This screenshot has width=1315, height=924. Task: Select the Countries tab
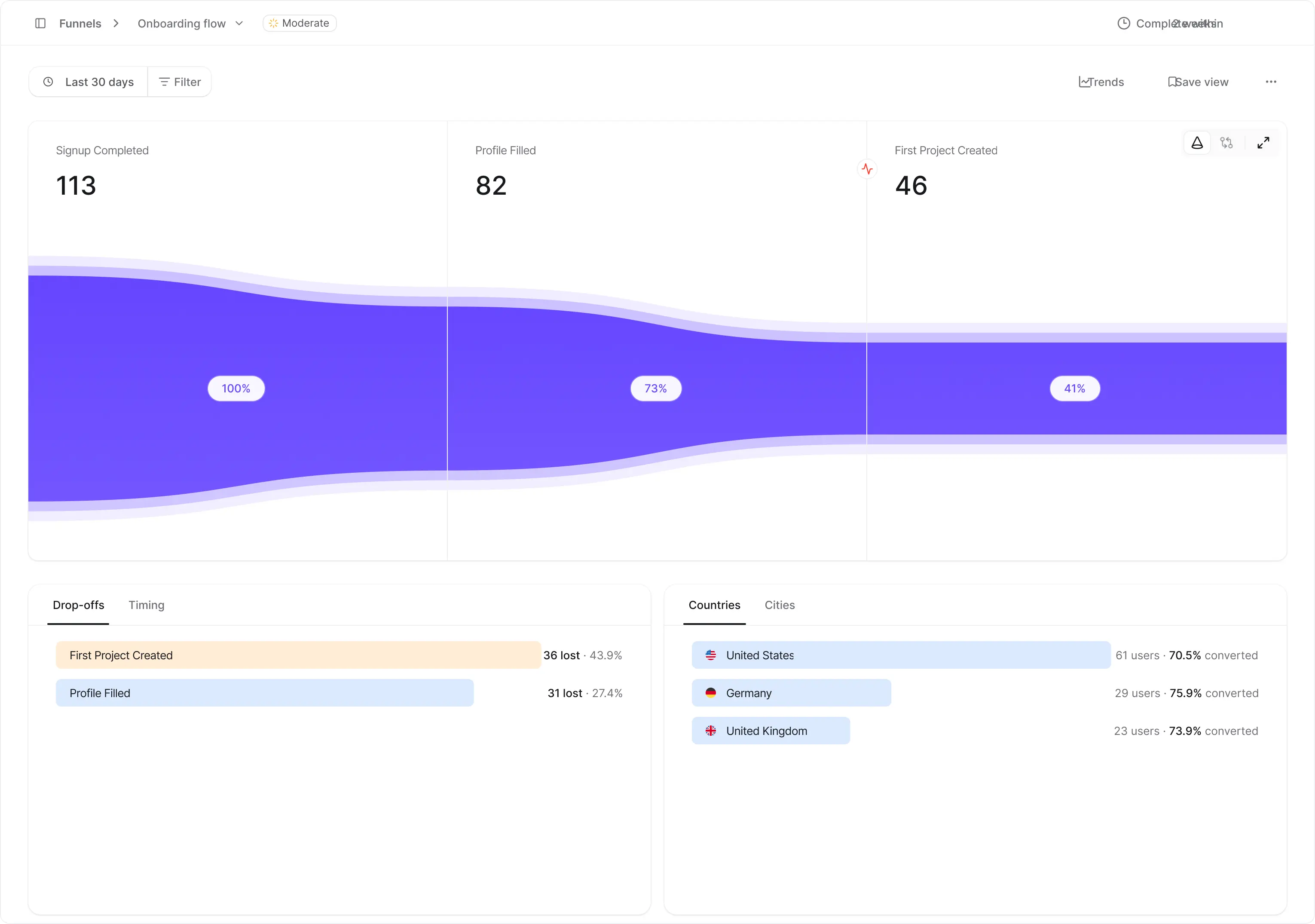click(x=714, y=605)
